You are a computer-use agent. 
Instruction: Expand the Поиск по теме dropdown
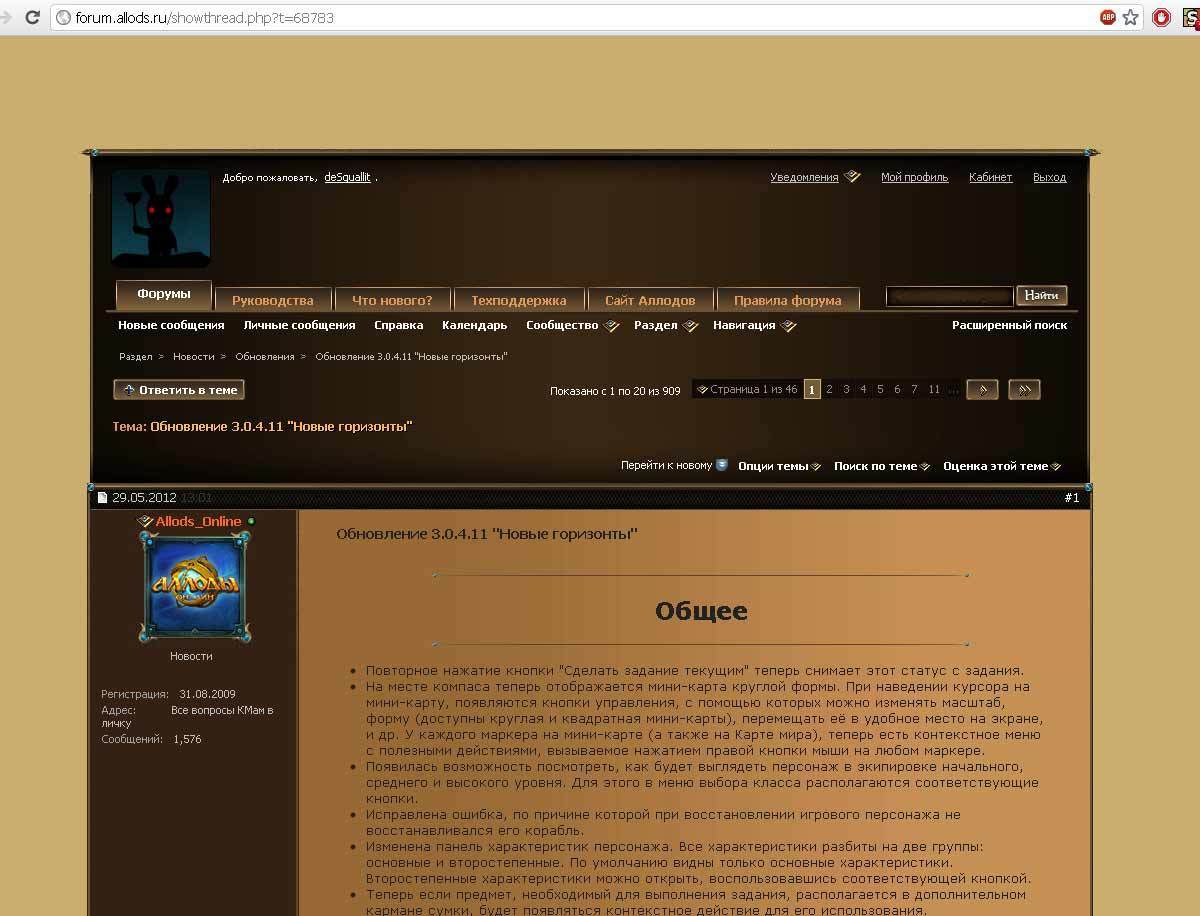pyautogui.click(x=882, y=466)
